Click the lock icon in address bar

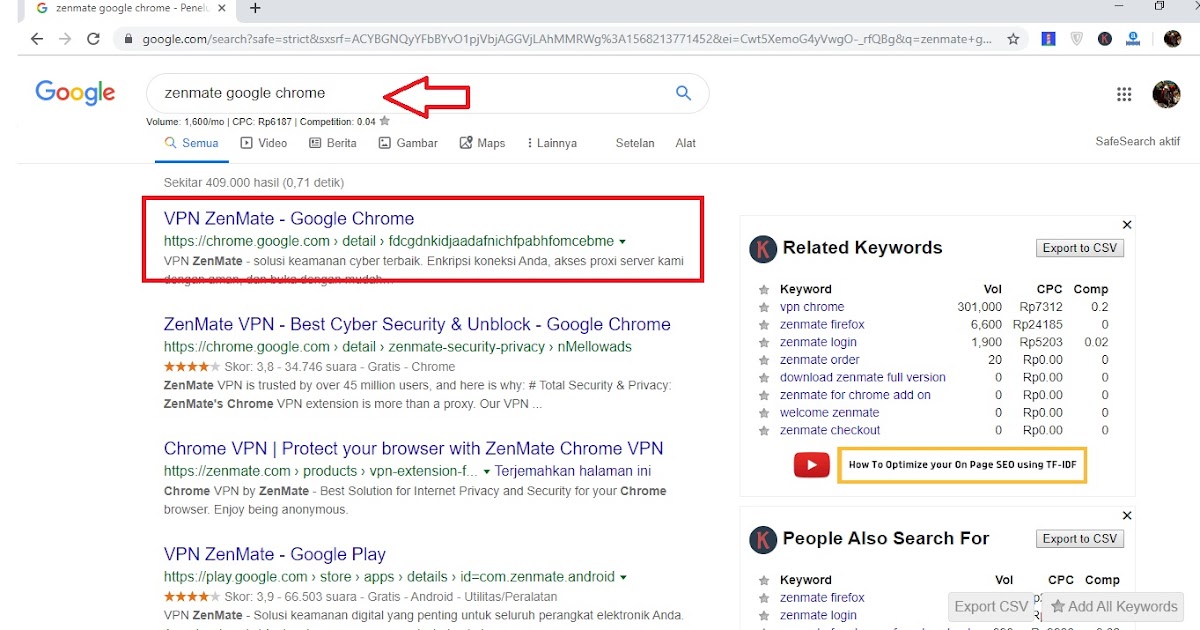(x=129, y=40)
